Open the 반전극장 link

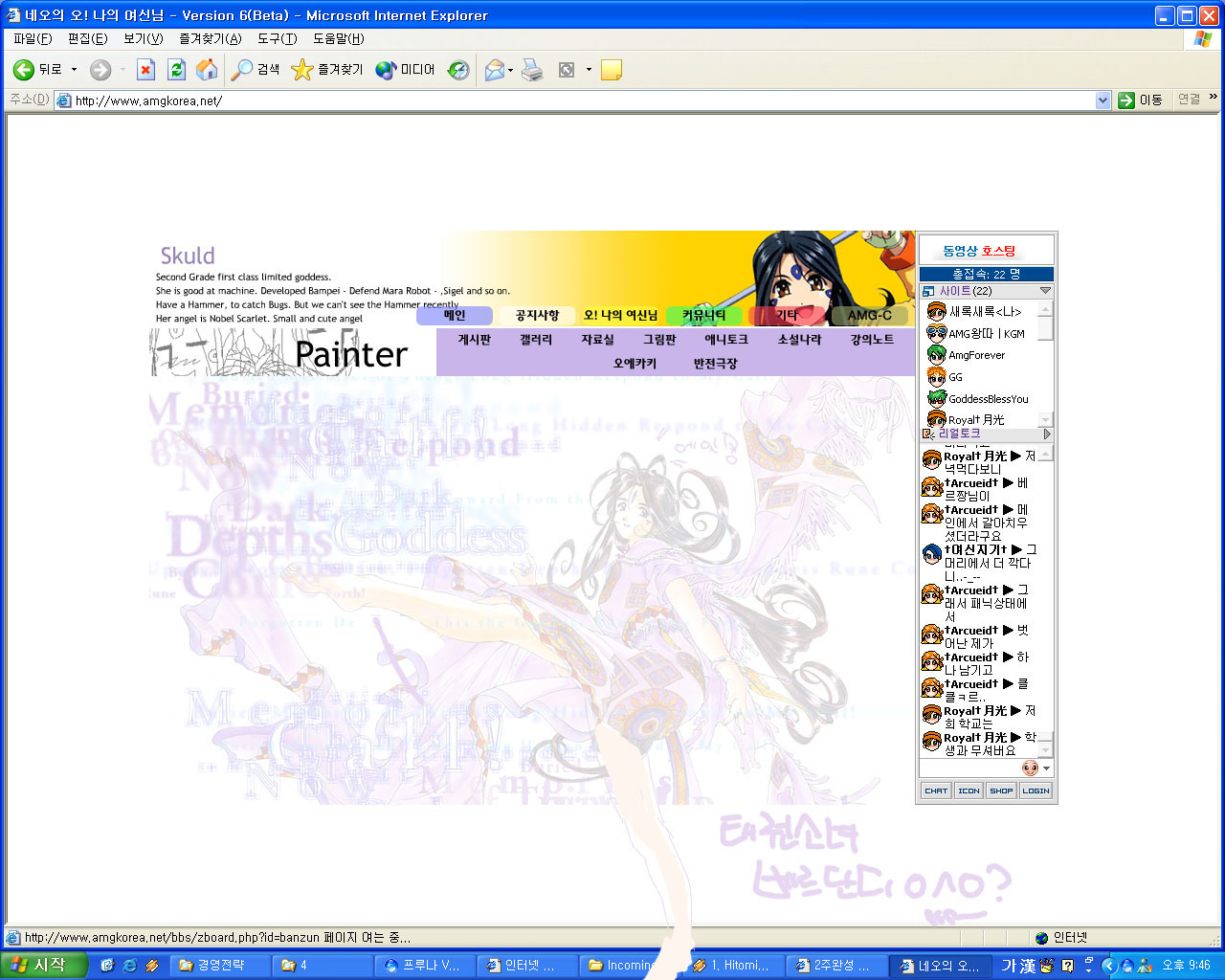[715, 364]
